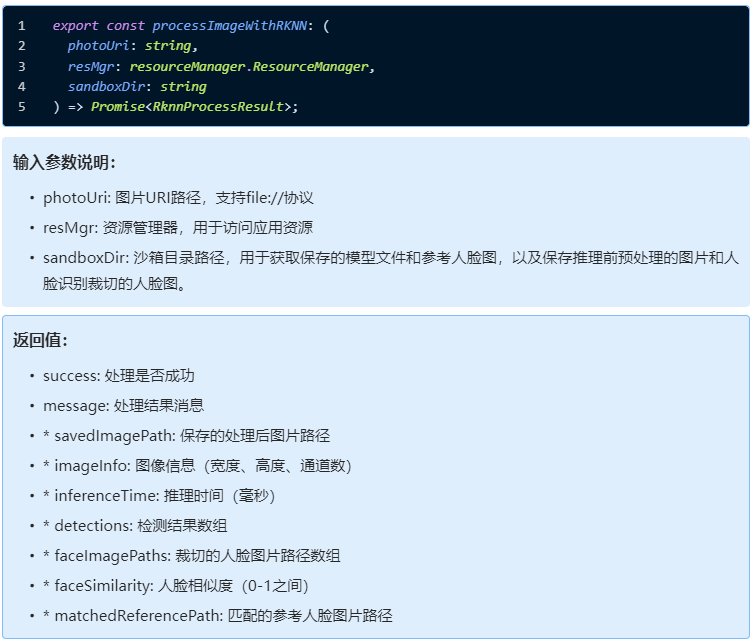This screenshot has height=641, width=752.
Task: Click the 'faceSimilarity: 人脸相似度' item
Action: [176, 585]
